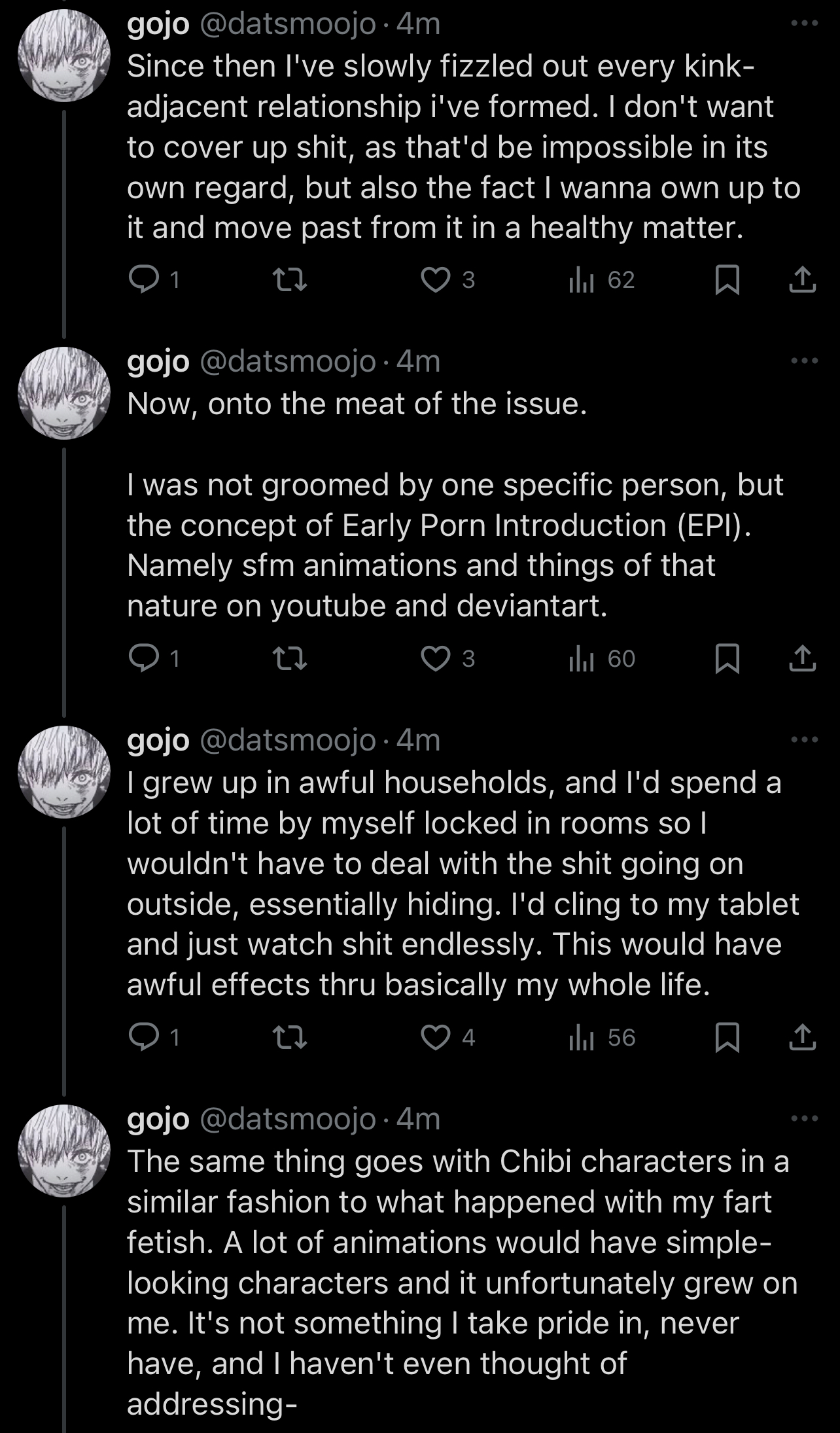The width and height of the screenshot is (840, 1433).
Task: Open @datsmoojo handle on first tweet
Action: [287, 25]
